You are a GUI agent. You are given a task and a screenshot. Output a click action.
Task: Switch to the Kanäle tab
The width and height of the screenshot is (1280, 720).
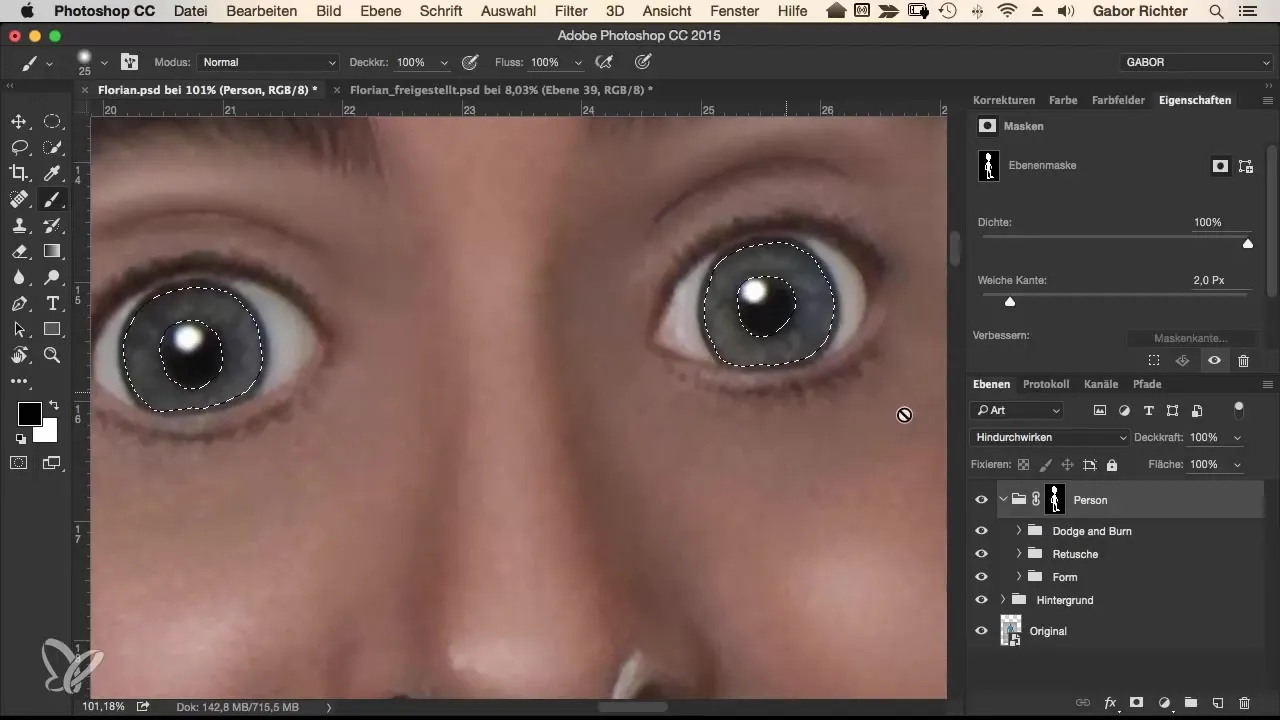1100,384
